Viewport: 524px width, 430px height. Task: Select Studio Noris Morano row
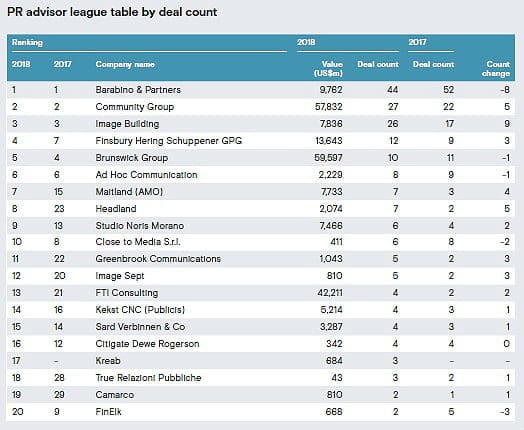click(261, 226)
